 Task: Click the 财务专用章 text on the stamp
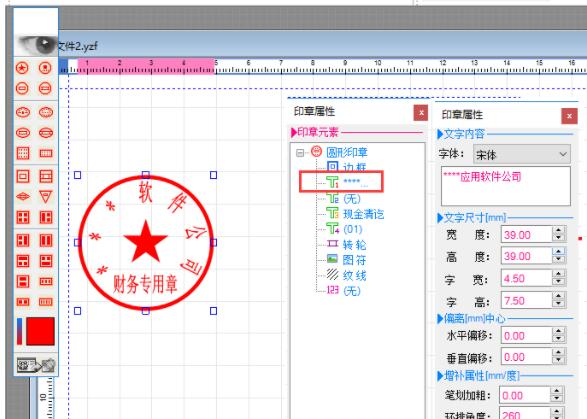[x=145, y=284]
